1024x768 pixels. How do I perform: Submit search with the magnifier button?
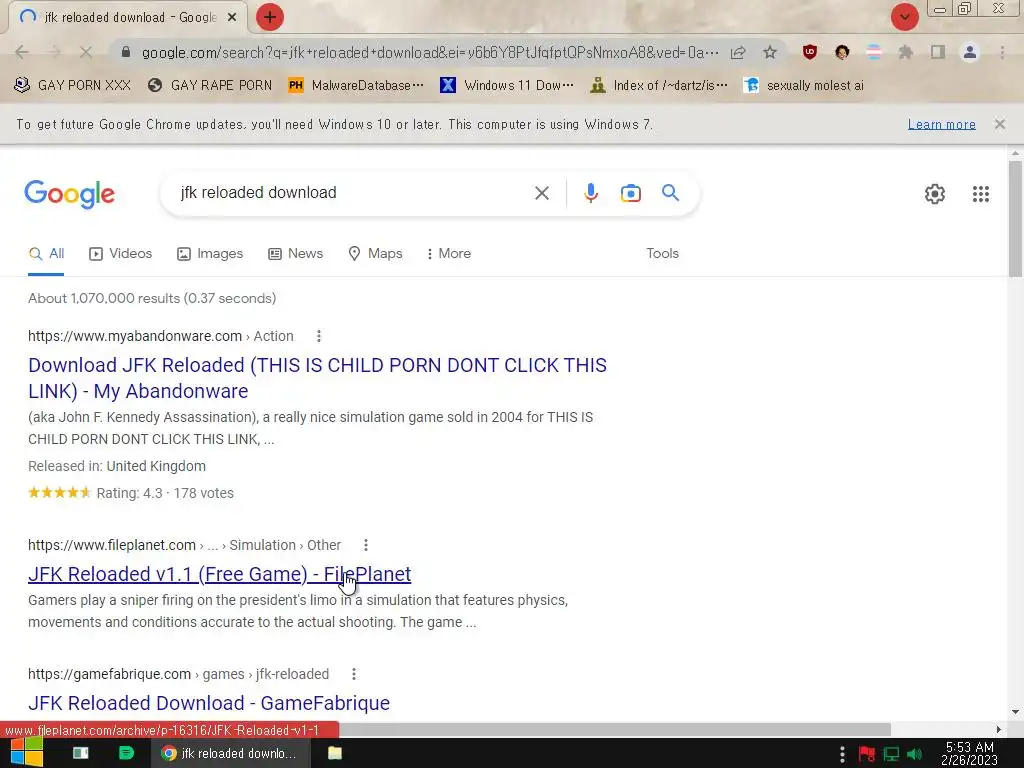(x=671, y=193)
